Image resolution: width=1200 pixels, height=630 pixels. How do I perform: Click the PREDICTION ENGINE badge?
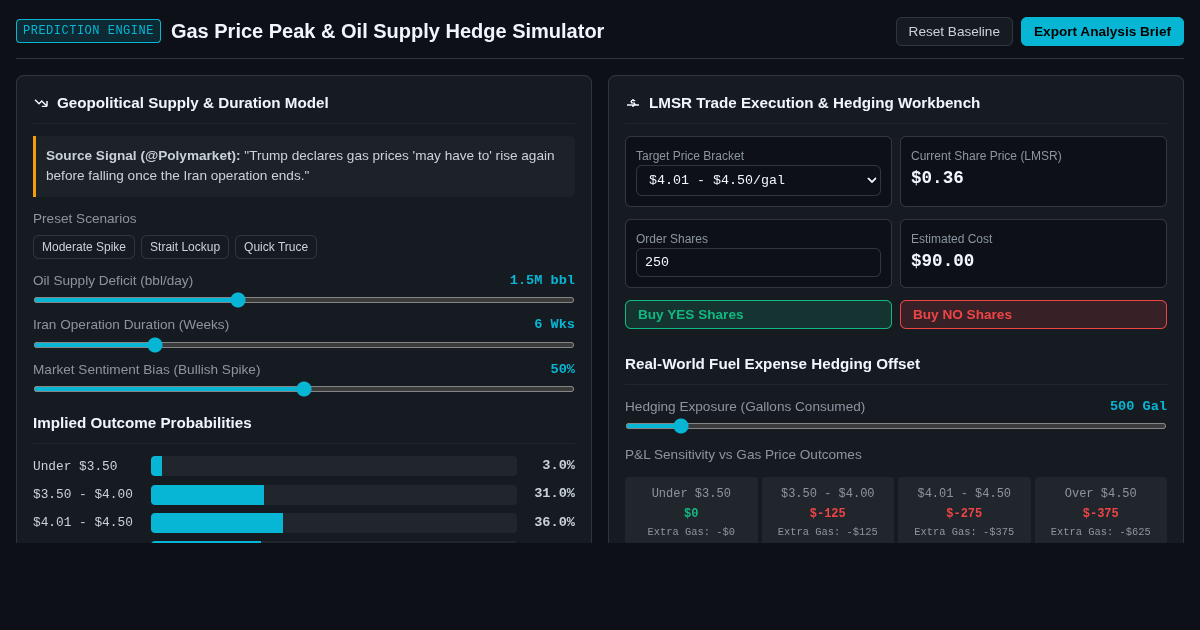point(88,31)
